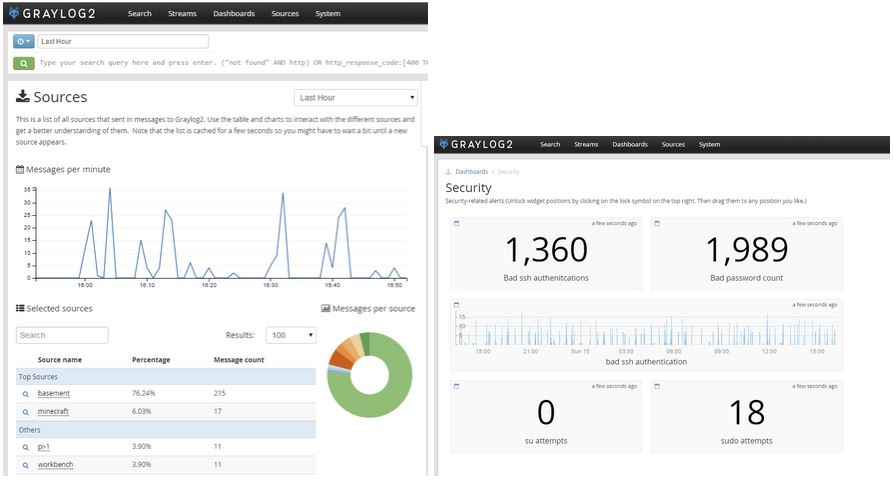Open the basement source link
Image resolution: width=893 pixels, height=483 pixels.
click(54, 394)
